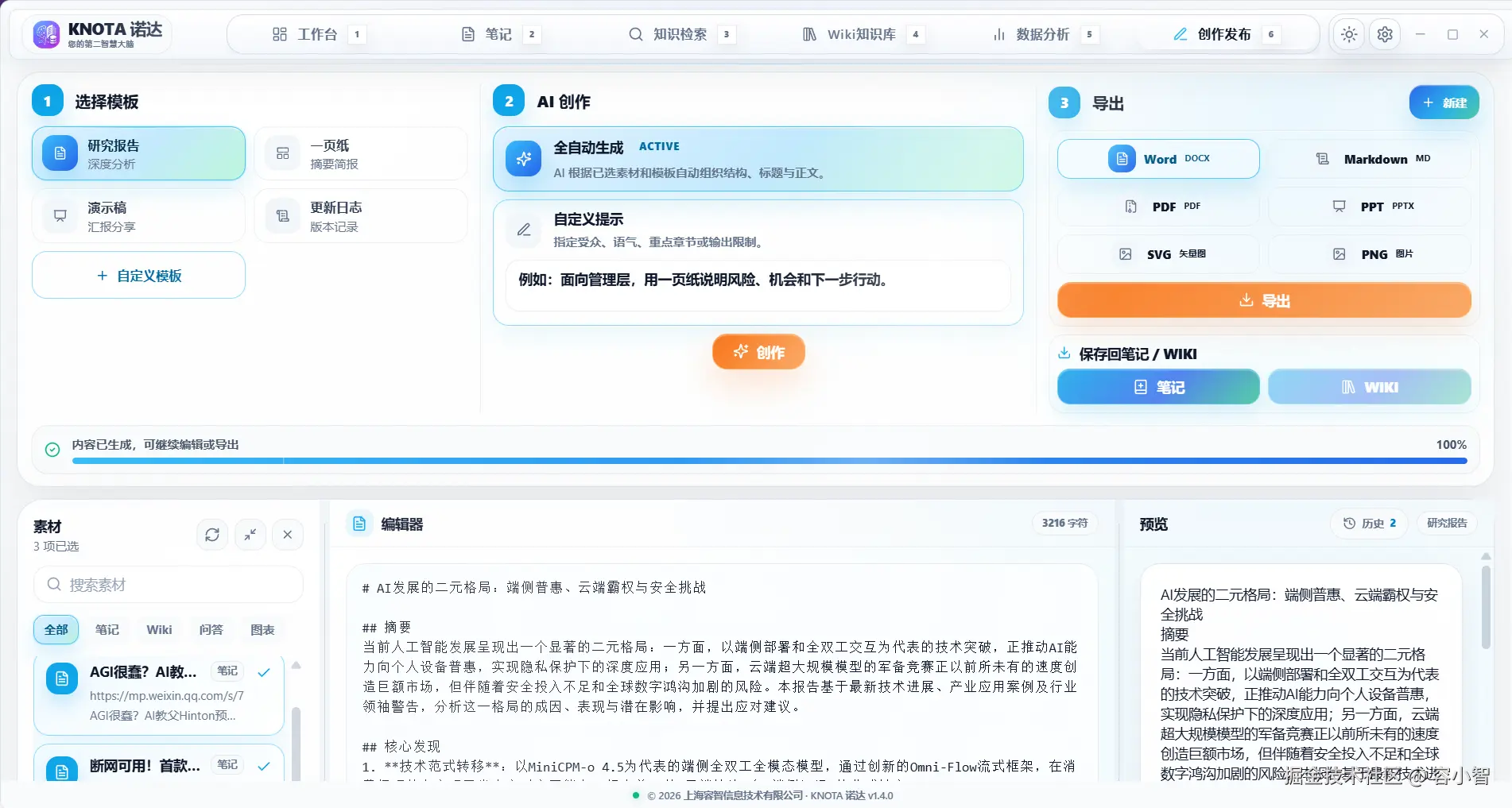Select PNG 图片 export format
This screenshot has height=808, width=1512.
(1369, 253)
